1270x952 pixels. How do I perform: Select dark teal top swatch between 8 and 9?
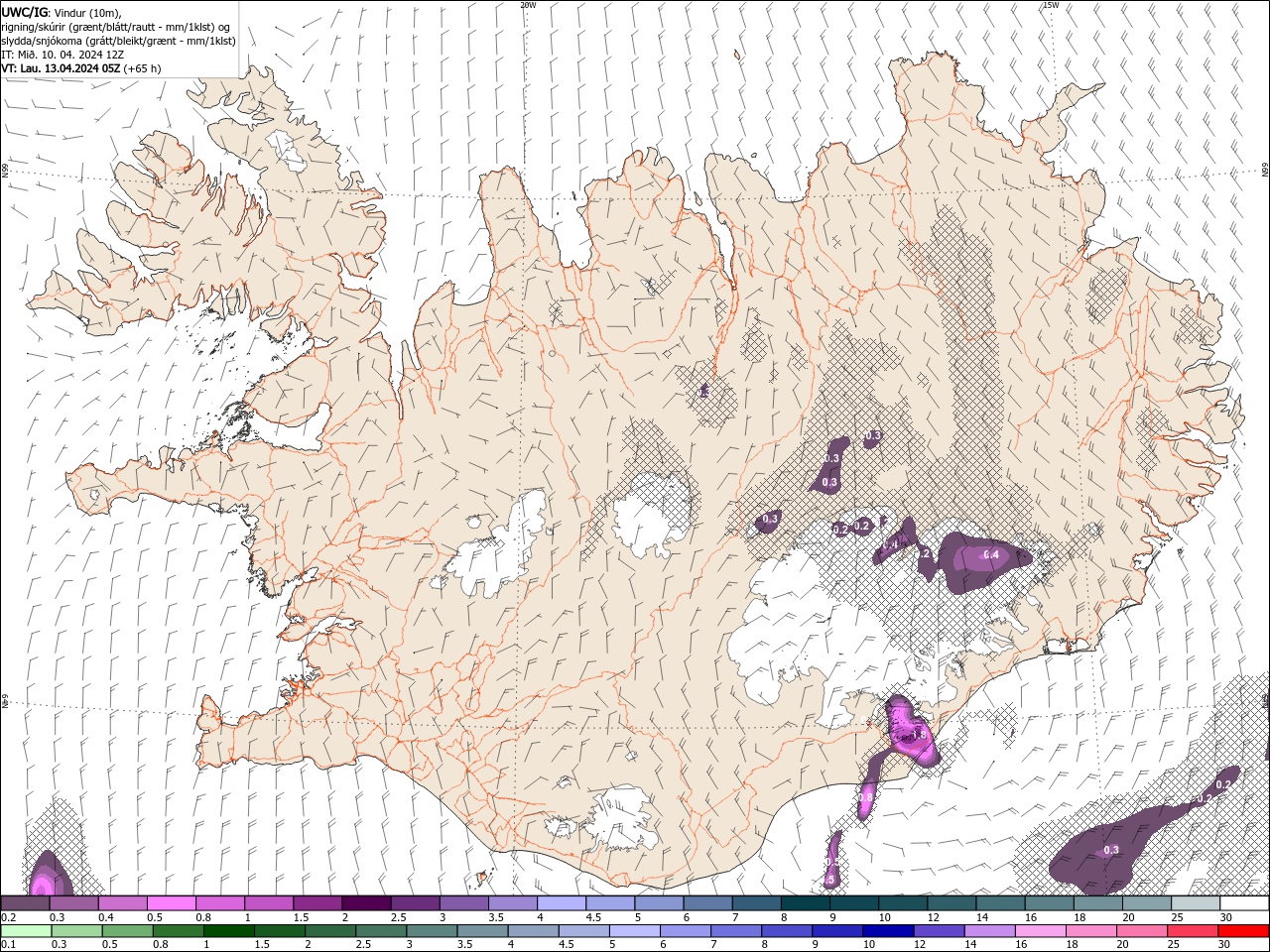[x=806, y=902]
